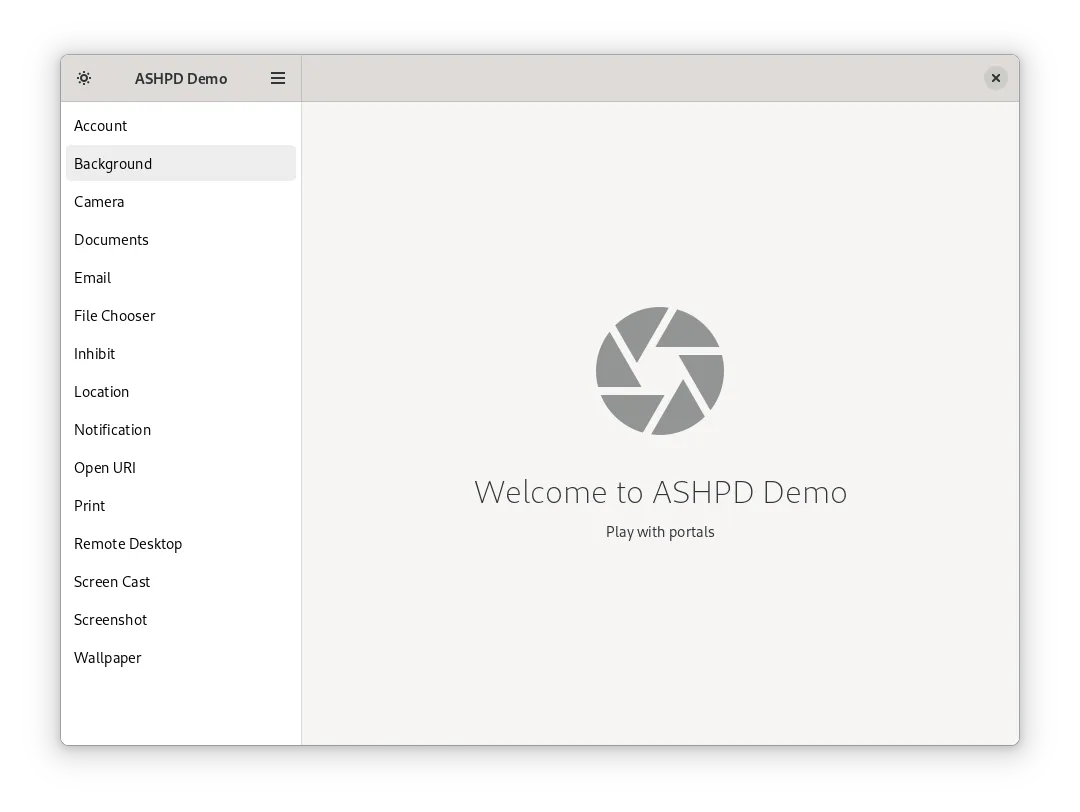Select Account in the sidebar

click(101, 126)
